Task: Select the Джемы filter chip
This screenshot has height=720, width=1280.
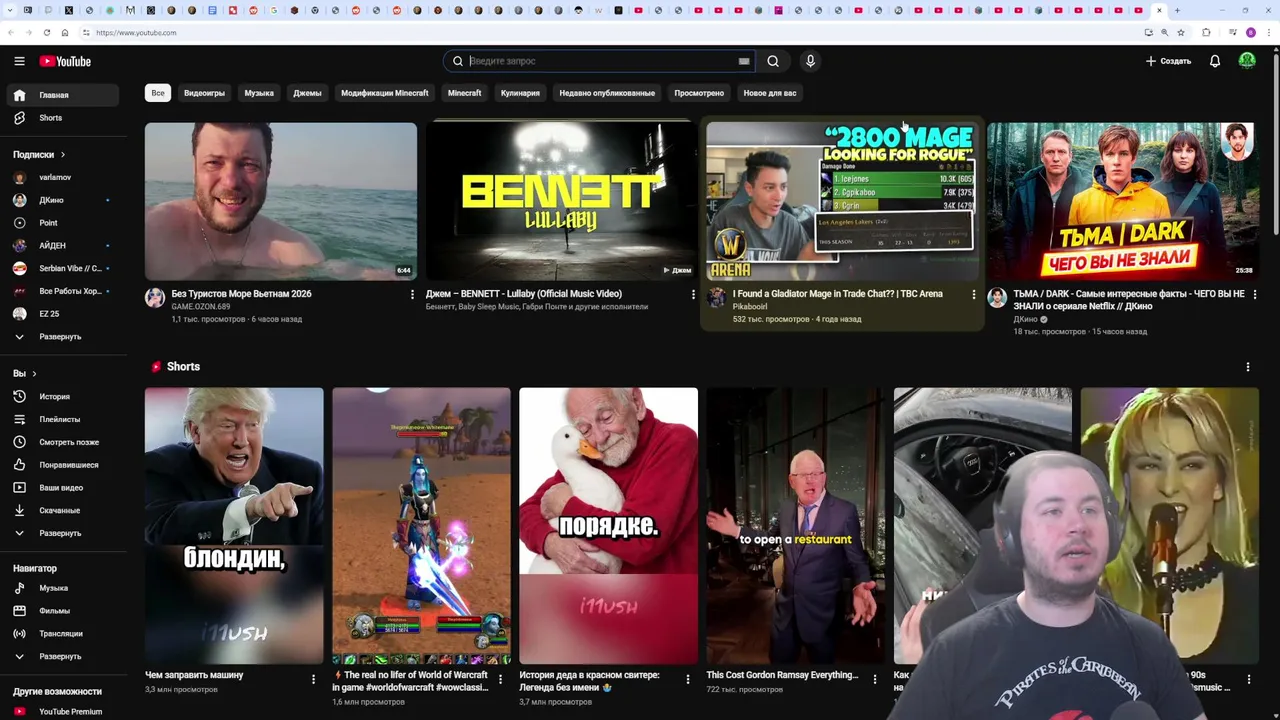Action: 307,93
